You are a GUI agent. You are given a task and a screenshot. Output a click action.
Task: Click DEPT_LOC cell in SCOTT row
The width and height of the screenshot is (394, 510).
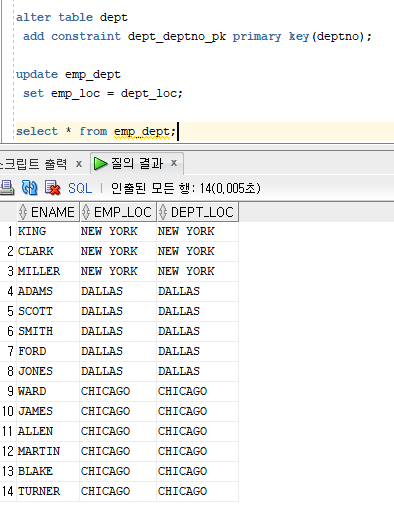point(198,311)
